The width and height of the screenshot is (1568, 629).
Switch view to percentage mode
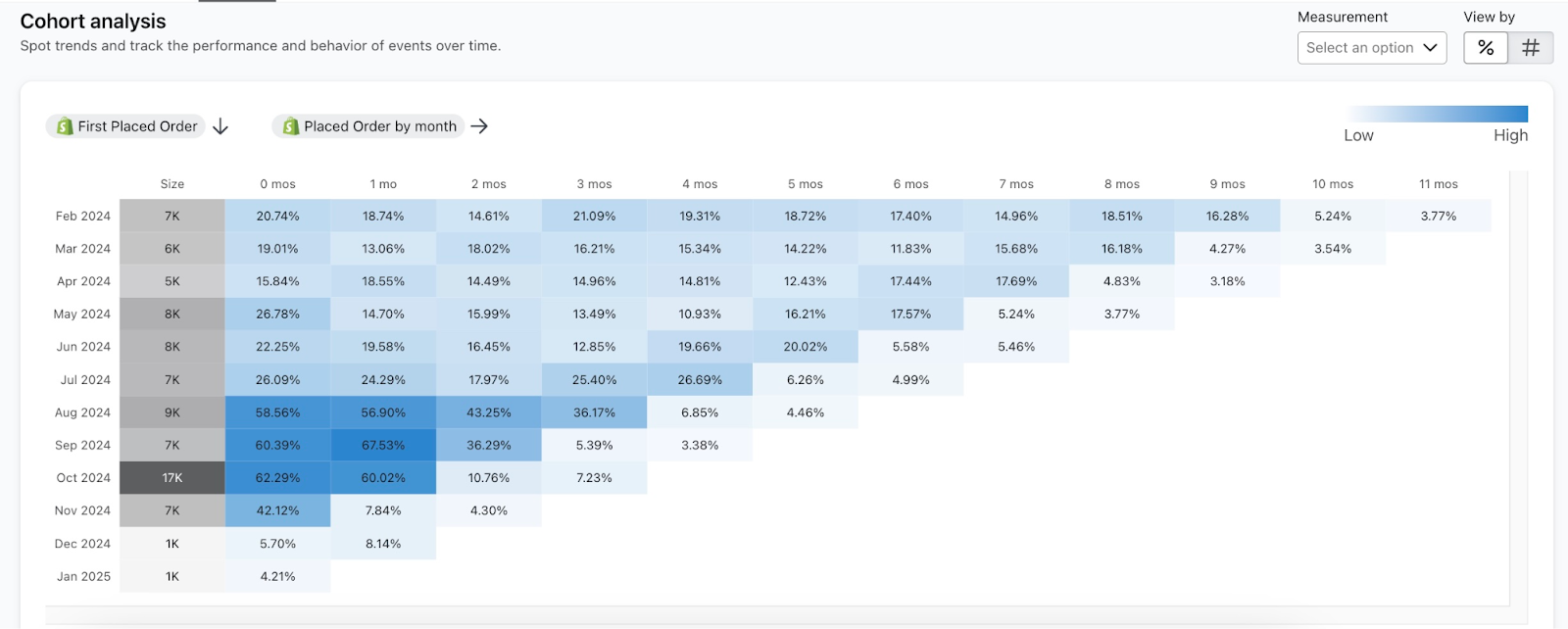pos(1486,48)
